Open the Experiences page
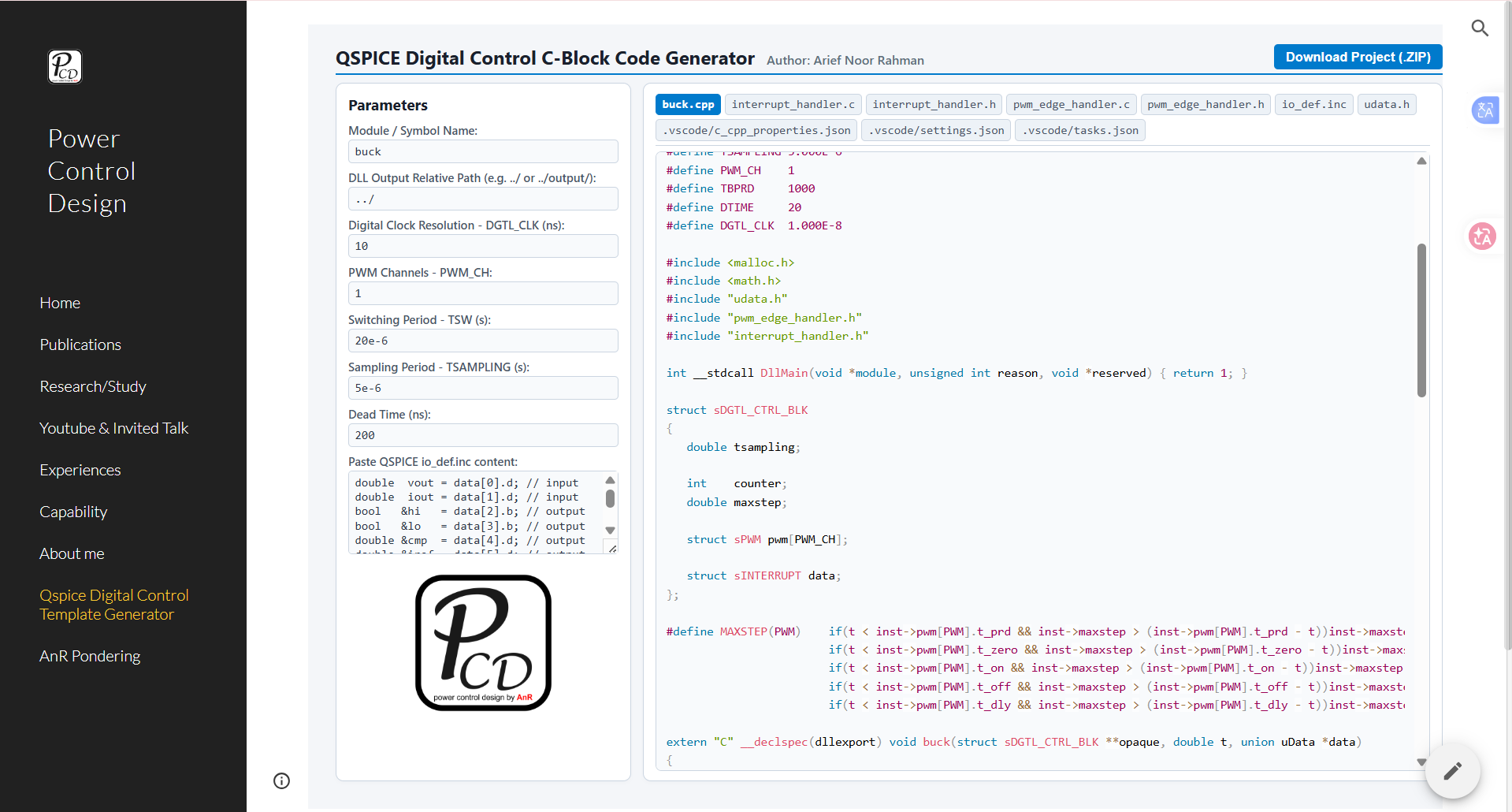The width and height of the screenshot is (1512, 812). tap(80, 470)
